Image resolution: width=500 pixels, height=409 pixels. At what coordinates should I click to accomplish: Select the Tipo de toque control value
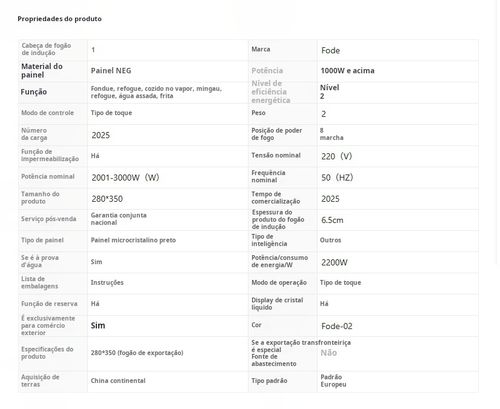(x=111, y=113)
